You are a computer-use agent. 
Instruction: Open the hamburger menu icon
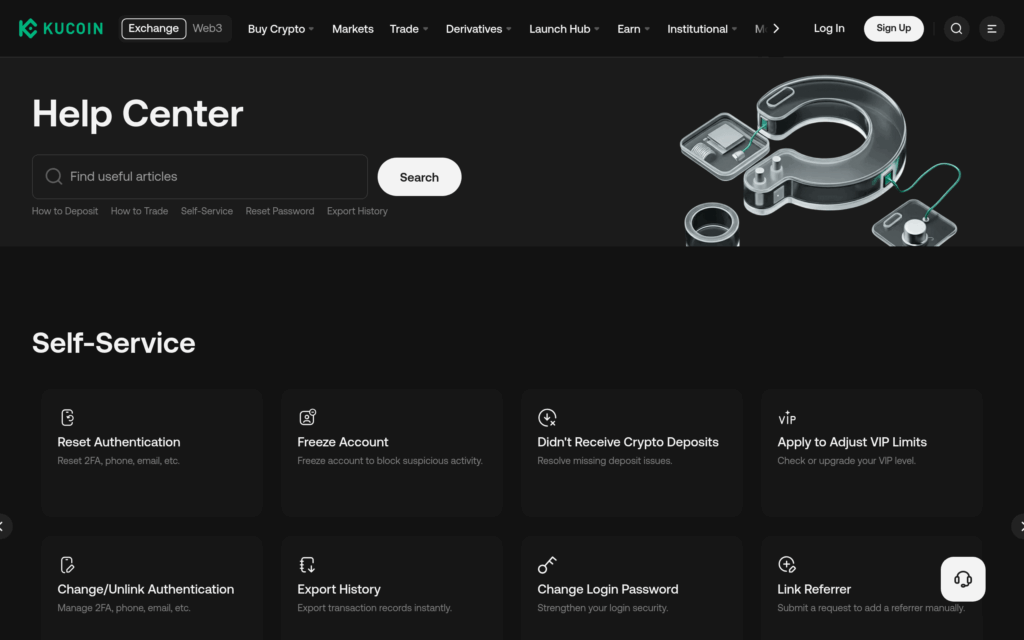point(991,28)
